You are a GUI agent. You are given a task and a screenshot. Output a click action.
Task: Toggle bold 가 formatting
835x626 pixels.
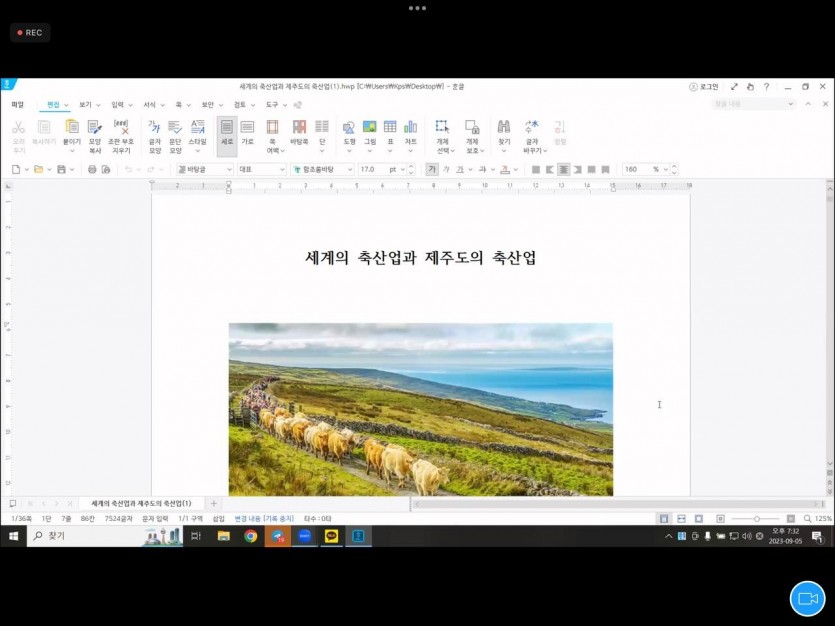(432, 169)
